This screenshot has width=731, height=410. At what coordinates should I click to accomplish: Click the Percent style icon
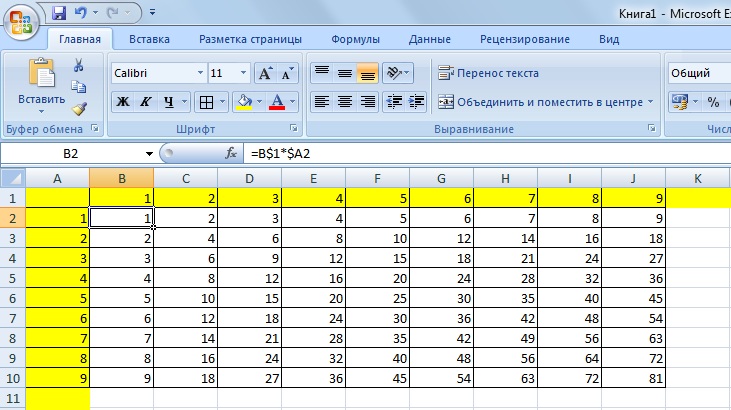(713, 102)
